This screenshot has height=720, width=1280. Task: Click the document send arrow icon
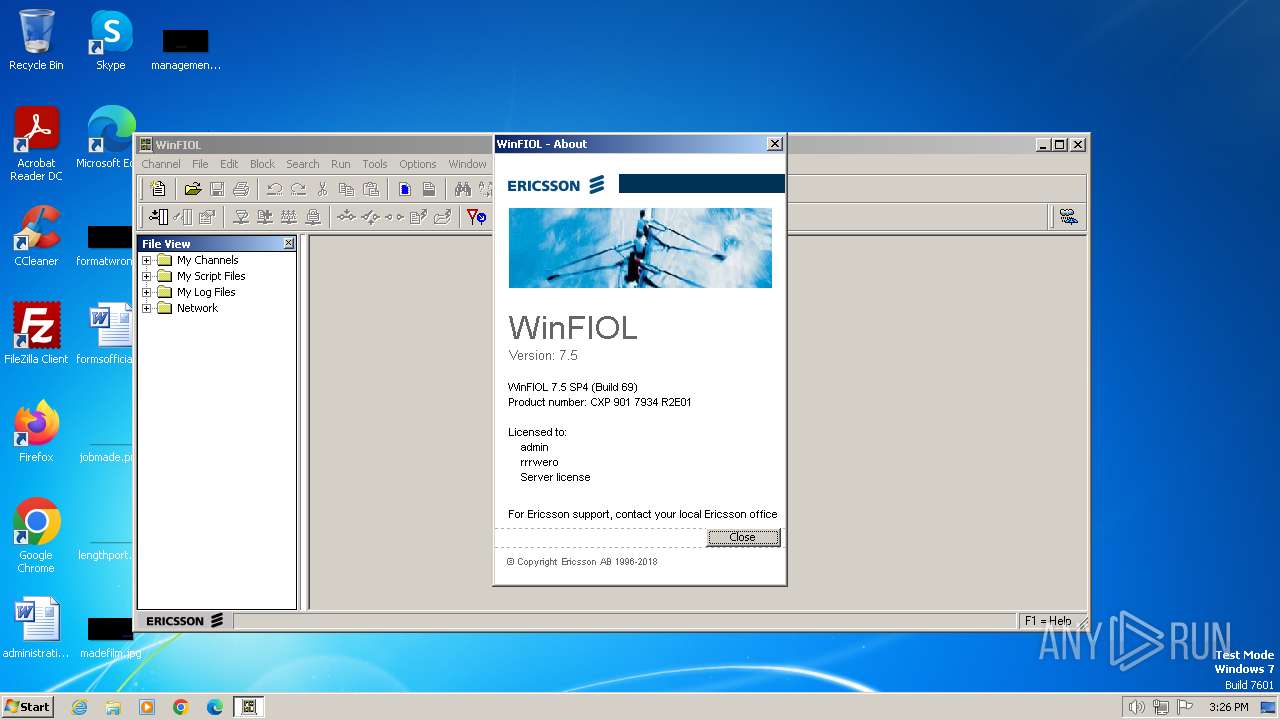pos(418,216)
